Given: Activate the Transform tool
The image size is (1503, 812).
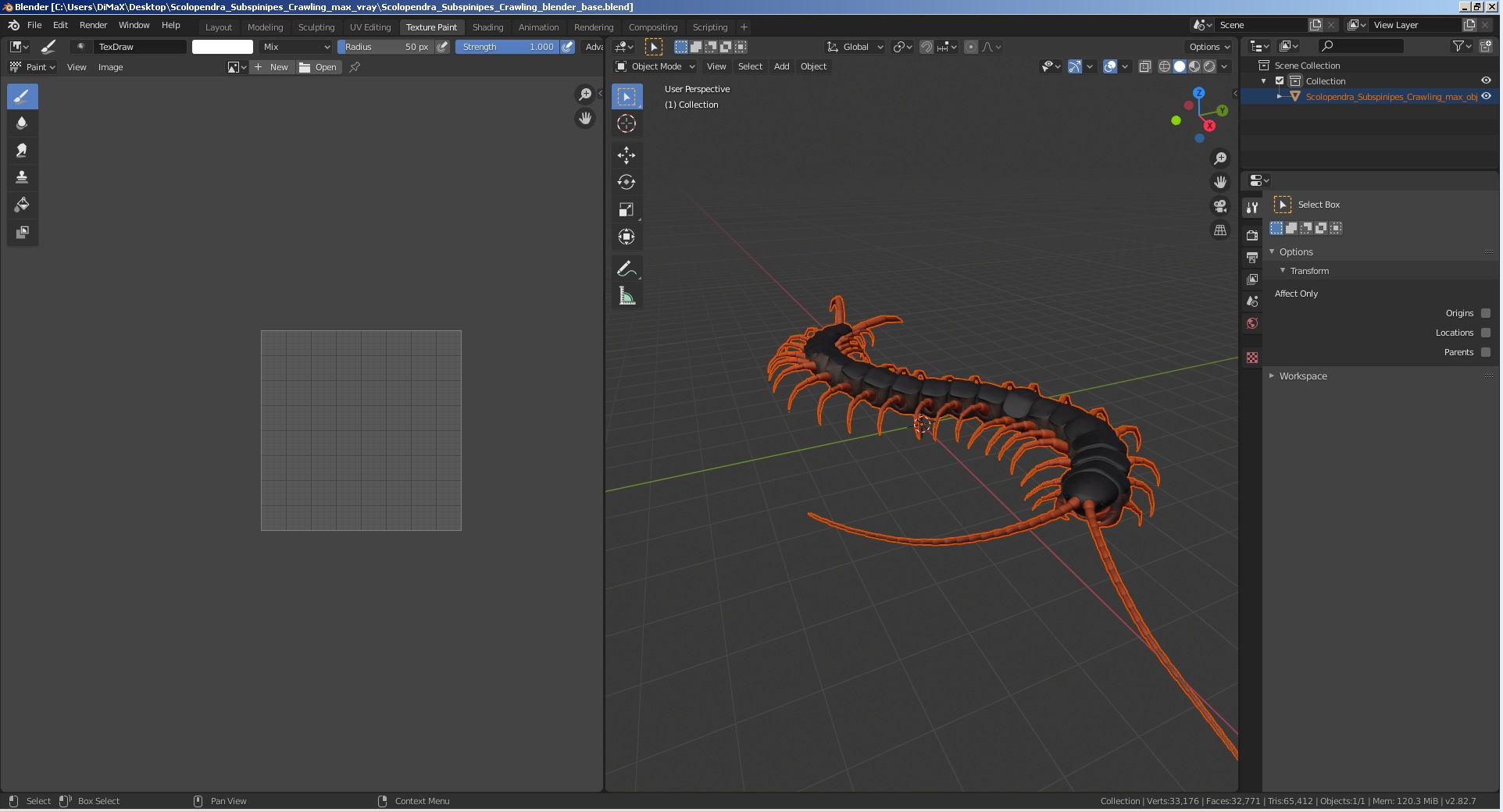Looking at the screenshot, I should (x=627, y=237).
